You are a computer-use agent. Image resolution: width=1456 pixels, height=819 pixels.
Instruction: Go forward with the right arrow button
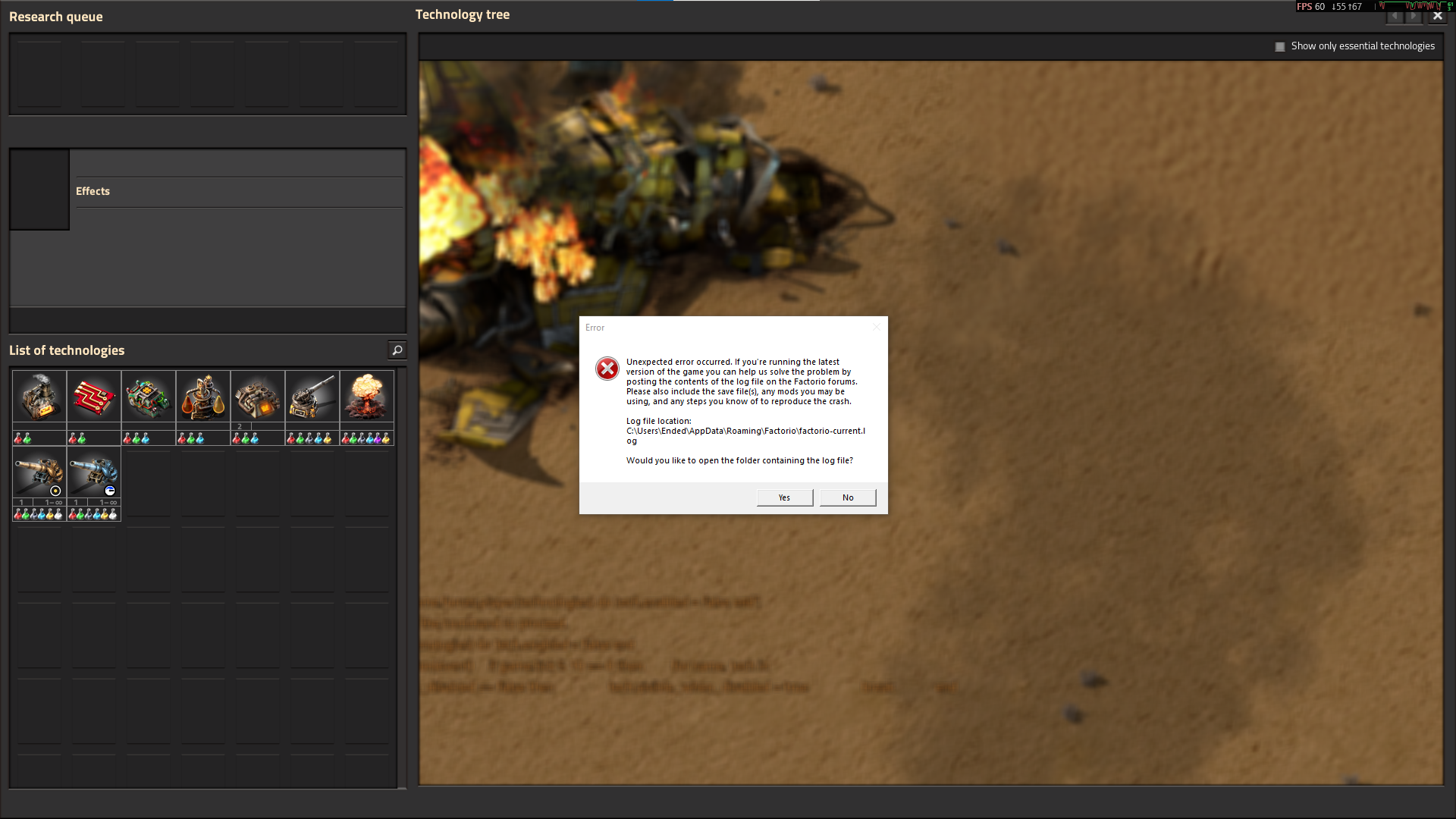tap(1414, 16)
